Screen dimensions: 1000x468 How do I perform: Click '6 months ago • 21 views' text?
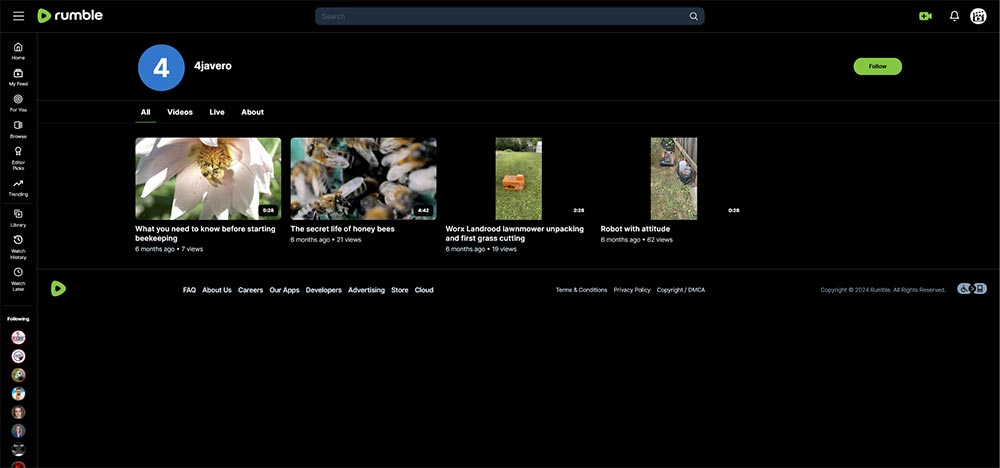tap(326, 240)
